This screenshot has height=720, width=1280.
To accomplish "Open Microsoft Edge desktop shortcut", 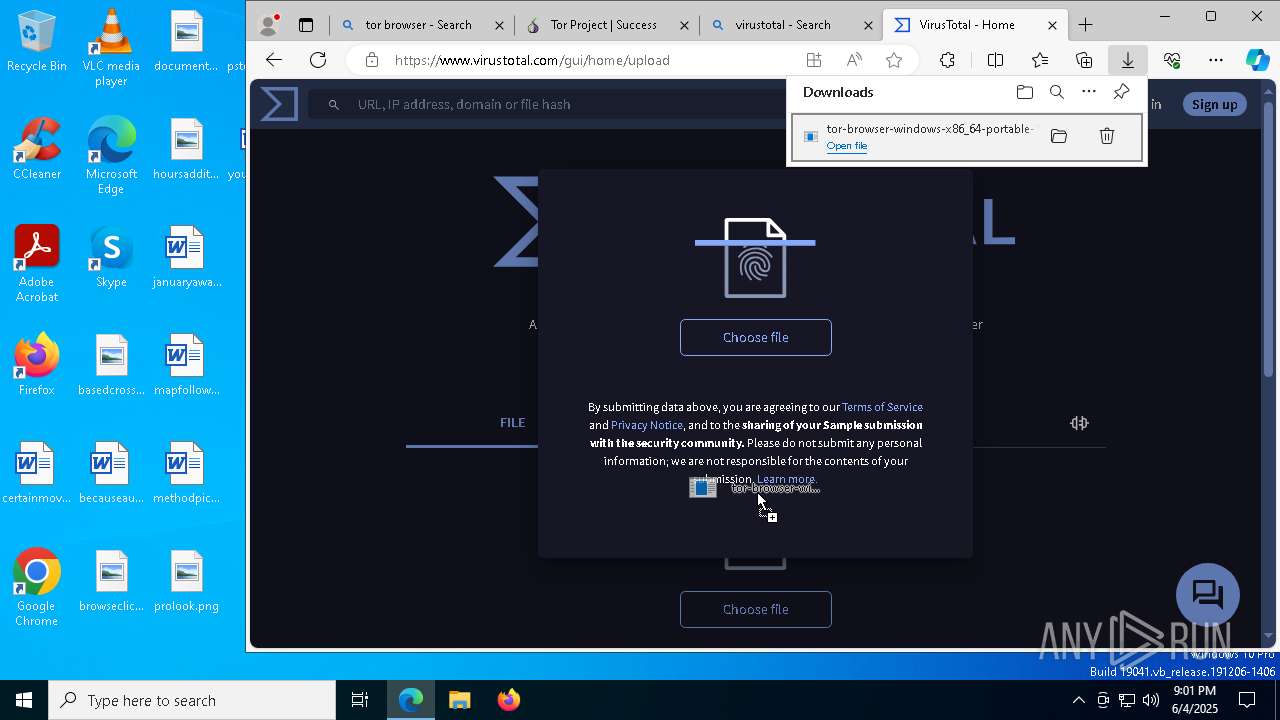I will point(111,155).
